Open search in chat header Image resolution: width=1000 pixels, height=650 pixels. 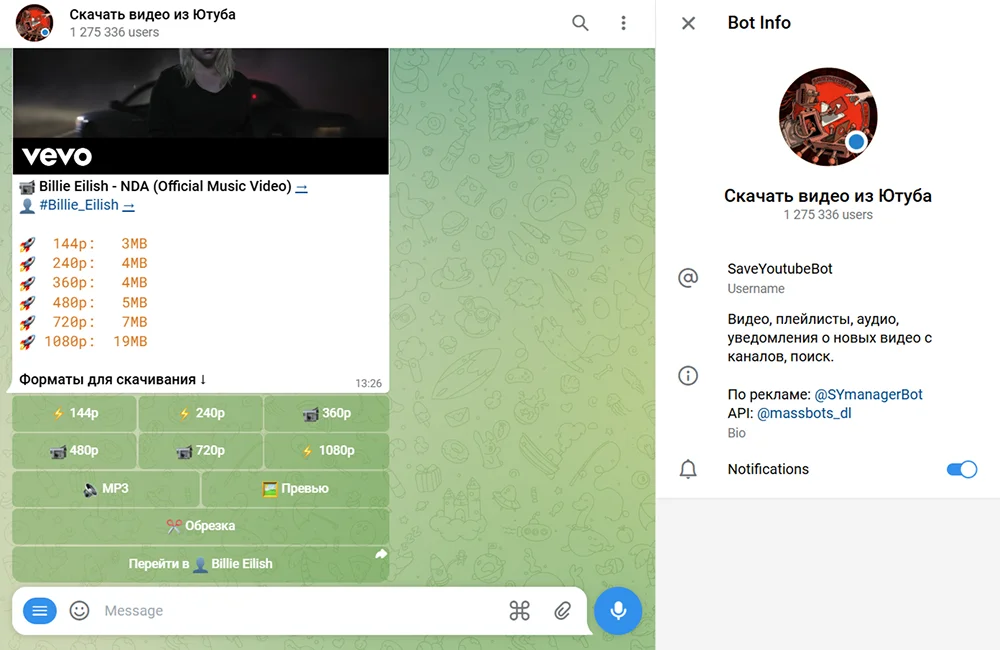tap(580, 23)
